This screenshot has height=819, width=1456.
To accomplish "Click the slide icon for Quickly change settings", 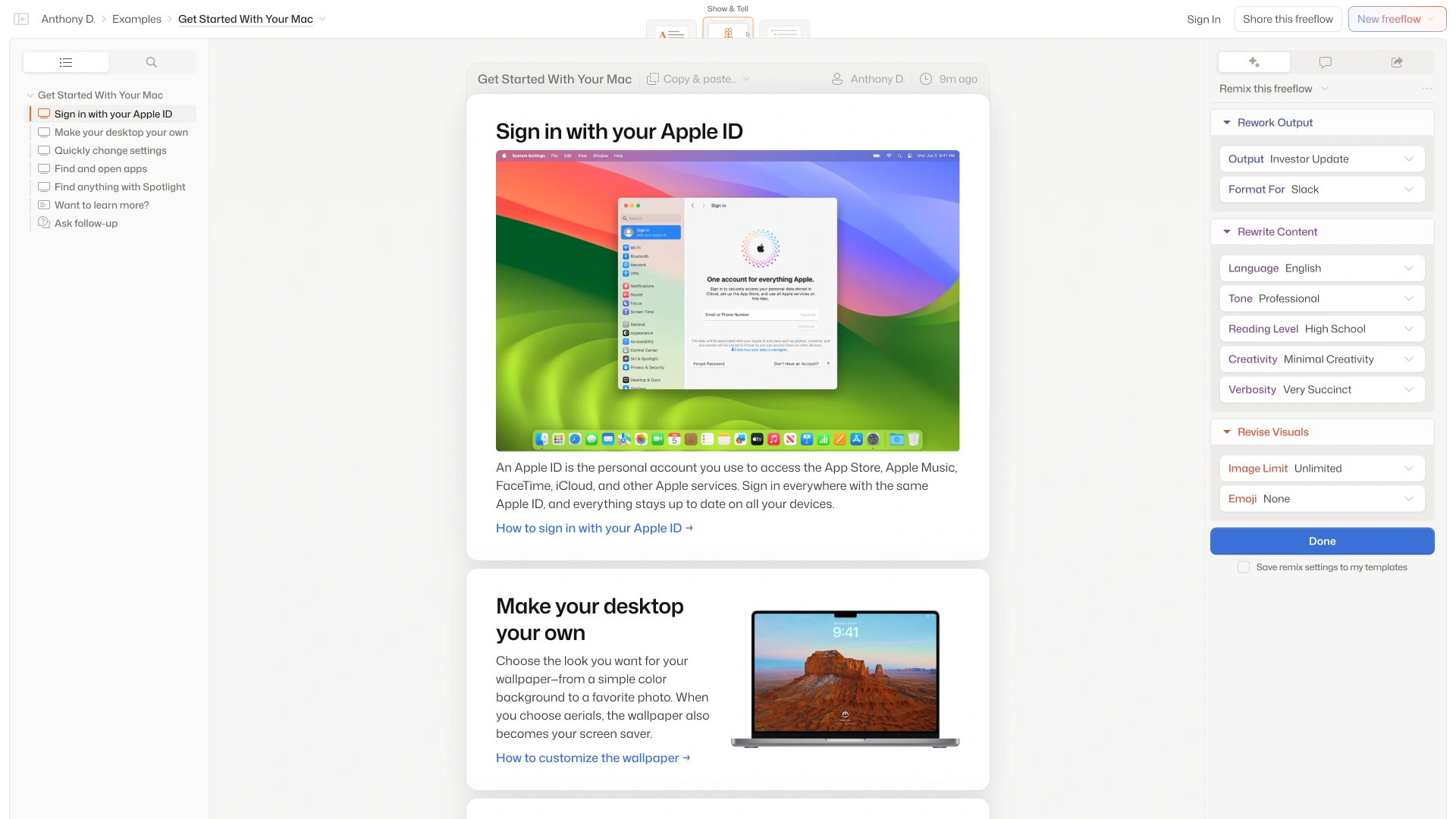I will 44,150.
